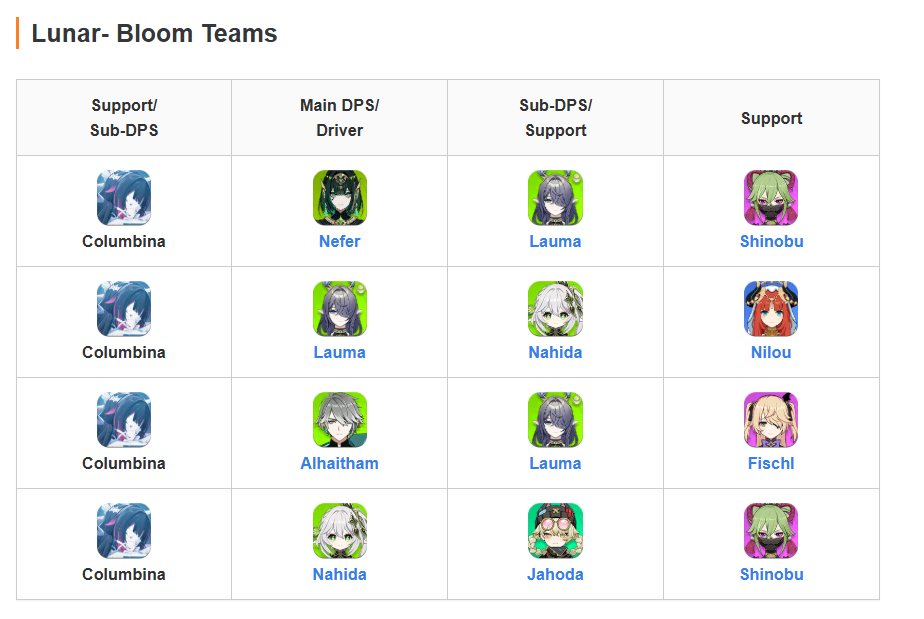Open the Shinobu link in Nefer's team row

pyautogui.click(x=771, y=242)
